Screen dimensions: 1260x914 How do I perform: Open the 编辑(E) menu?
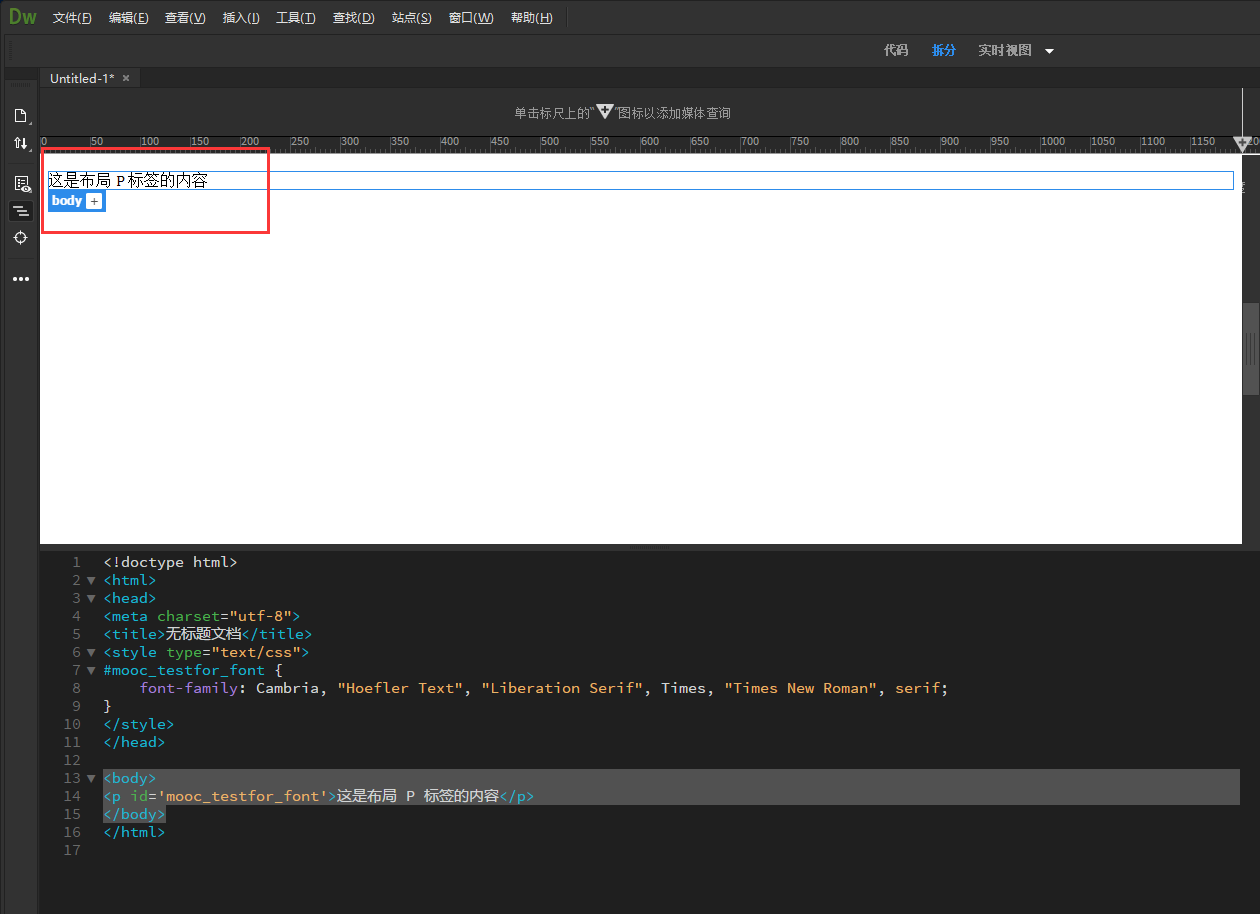(x=129, y=18)
